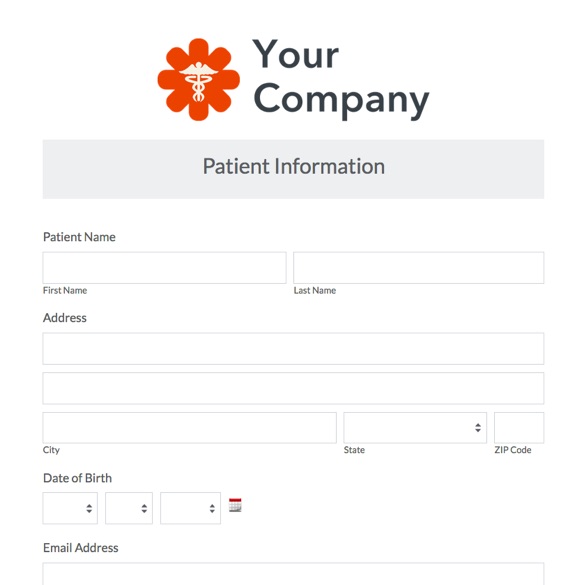
Task: Click the Address field label
Action: coord(65,318)
